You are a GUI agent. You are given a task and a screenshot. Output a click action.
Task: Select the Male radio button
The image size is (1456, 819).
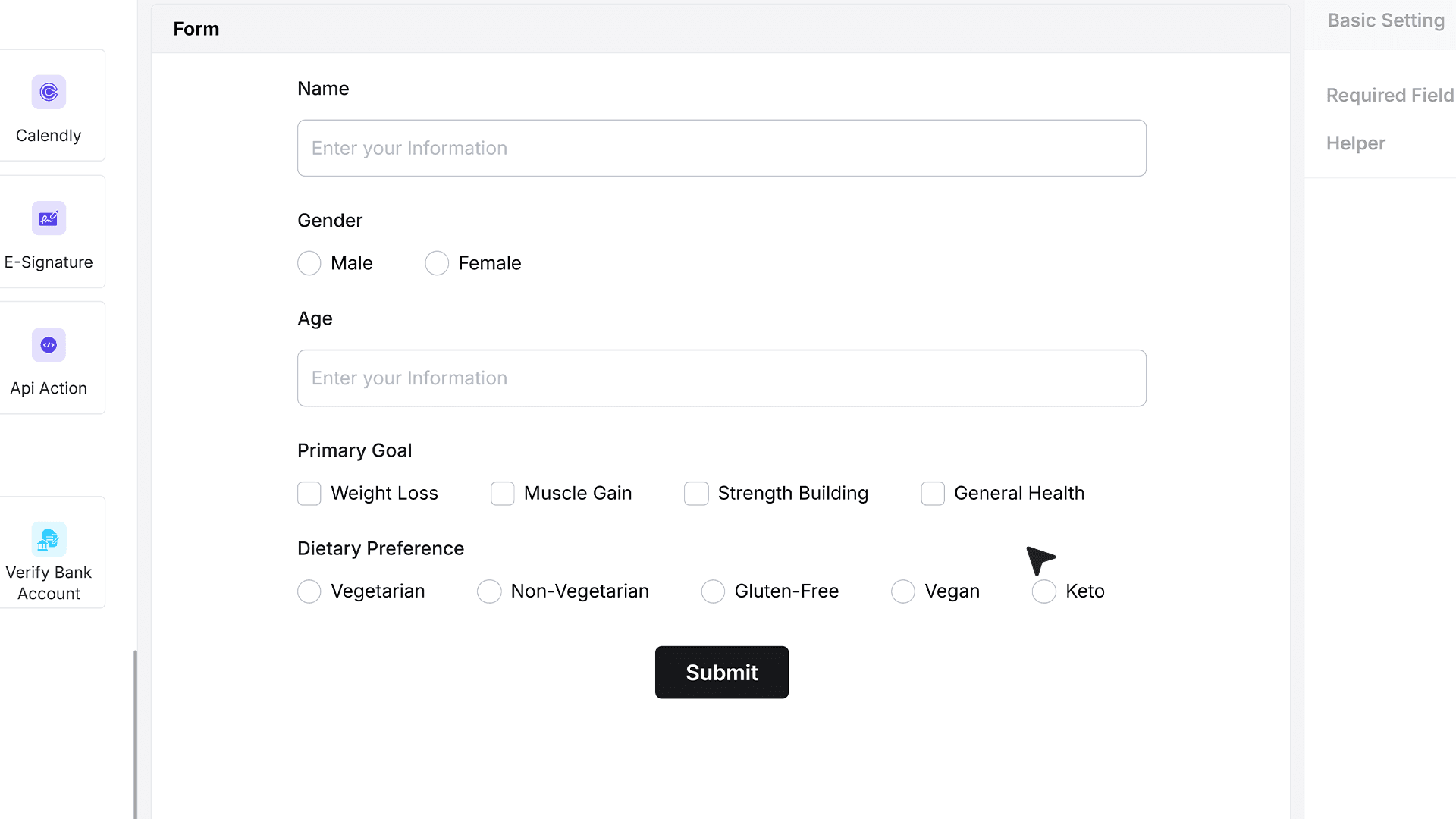pyautogui.click(x=309, y=263)
